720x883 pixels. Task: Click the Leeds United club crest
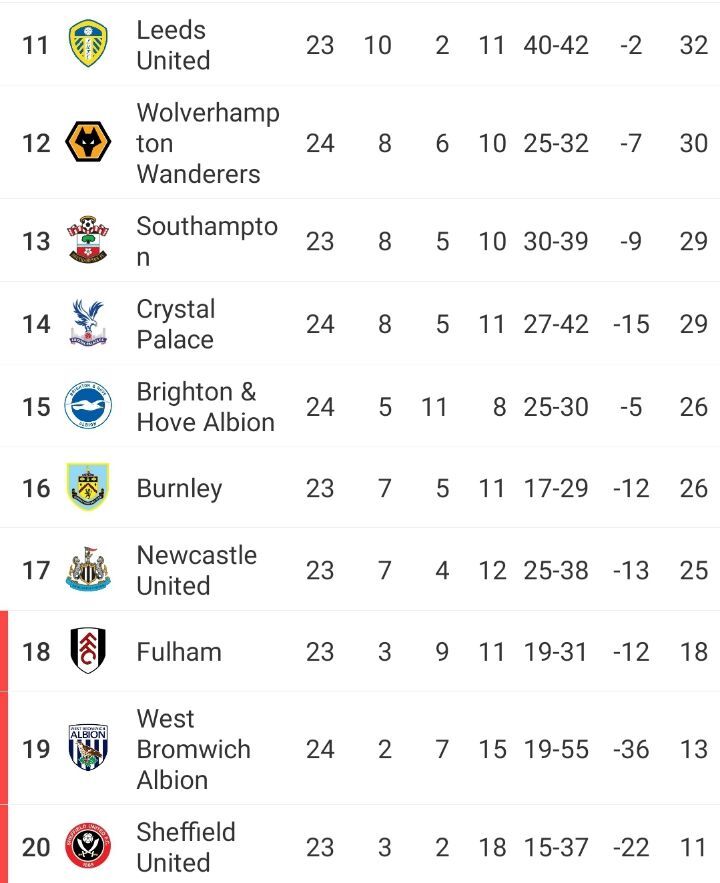(x=88, y=45)
